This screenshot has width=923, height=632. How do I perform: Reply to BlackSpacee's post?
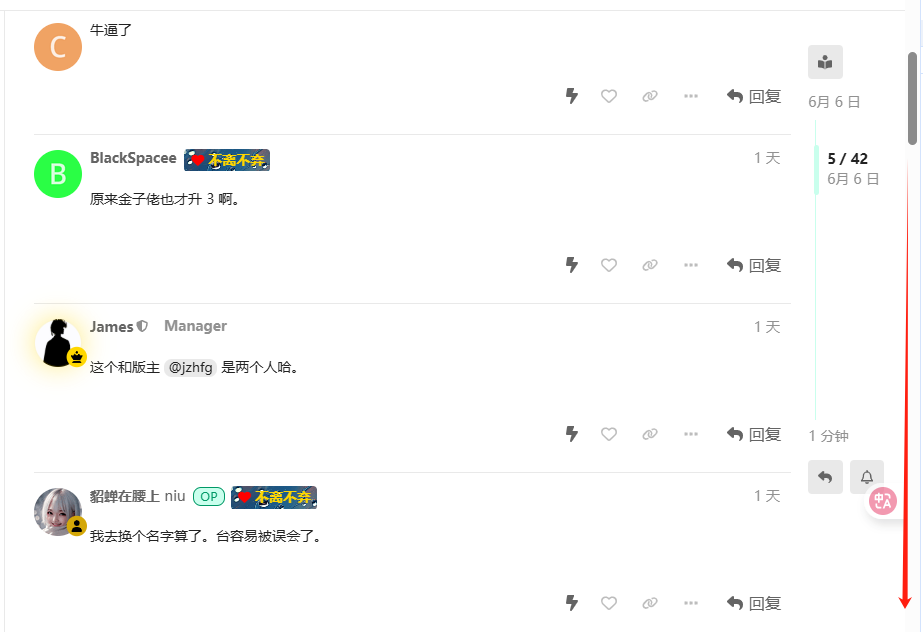click(x=753, y=265)
